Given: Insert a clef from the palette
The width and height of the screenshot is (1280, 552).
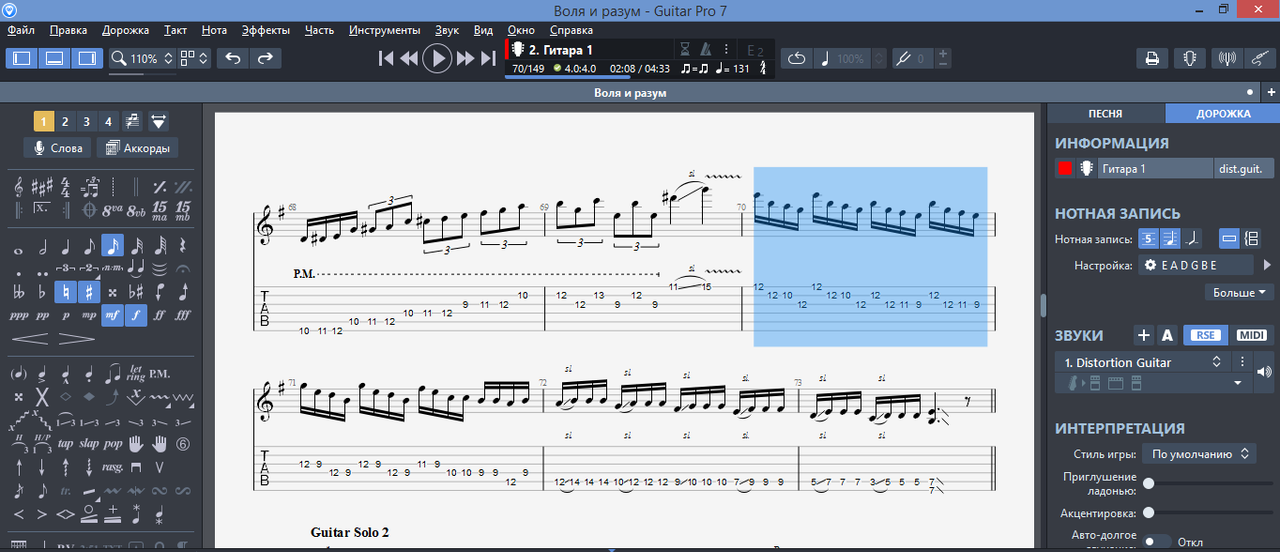Looking at the screenshot, I should [x=18, y=186].
